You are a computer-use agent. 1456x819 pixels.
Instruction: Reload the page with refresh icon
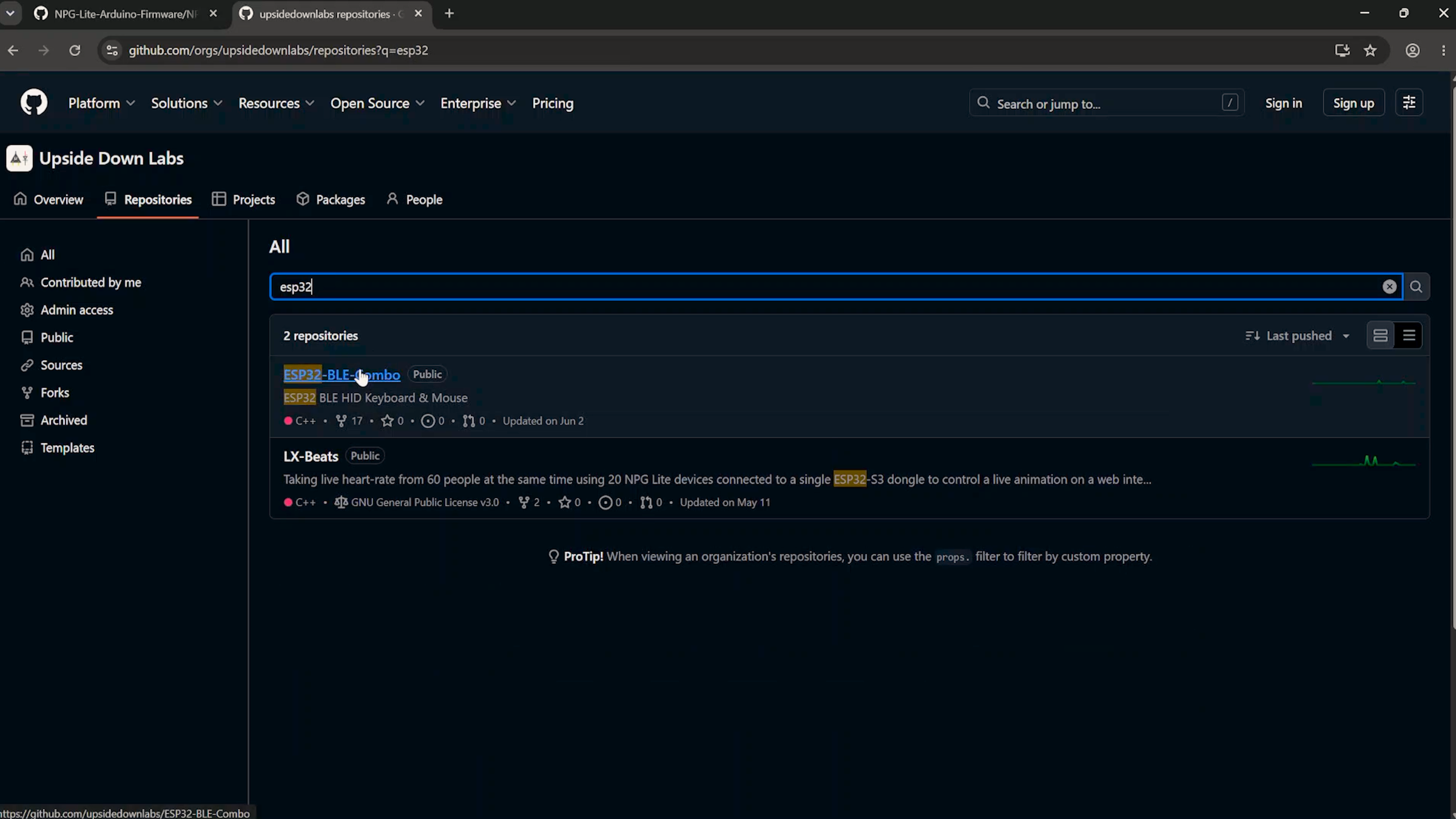click(75, 50)
